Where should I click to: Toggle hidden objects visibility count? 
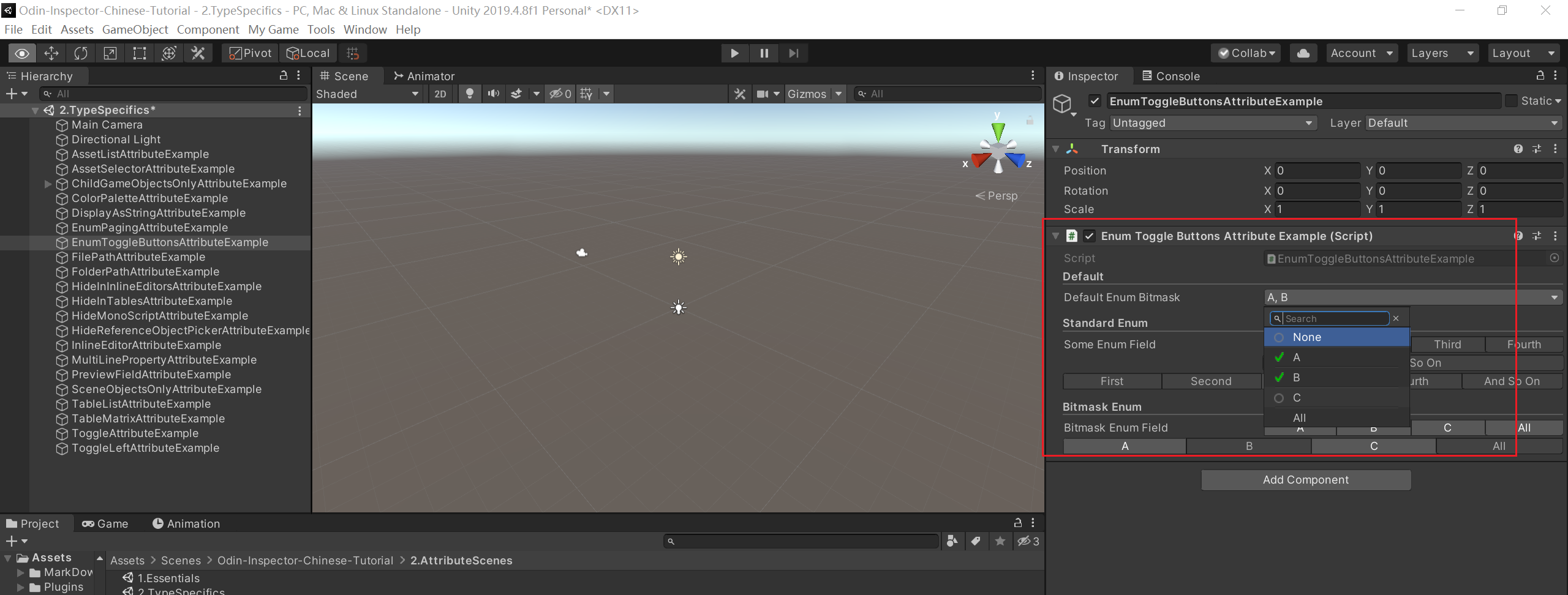560,94
